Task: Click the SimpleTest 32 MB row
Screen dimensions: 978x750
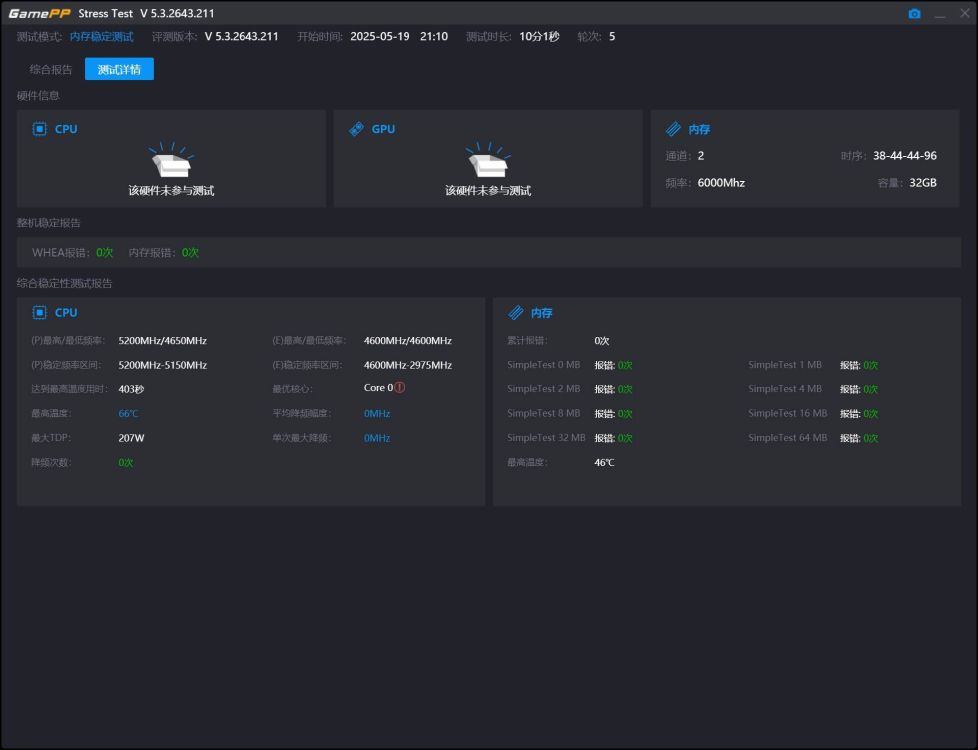Action: 569,438
